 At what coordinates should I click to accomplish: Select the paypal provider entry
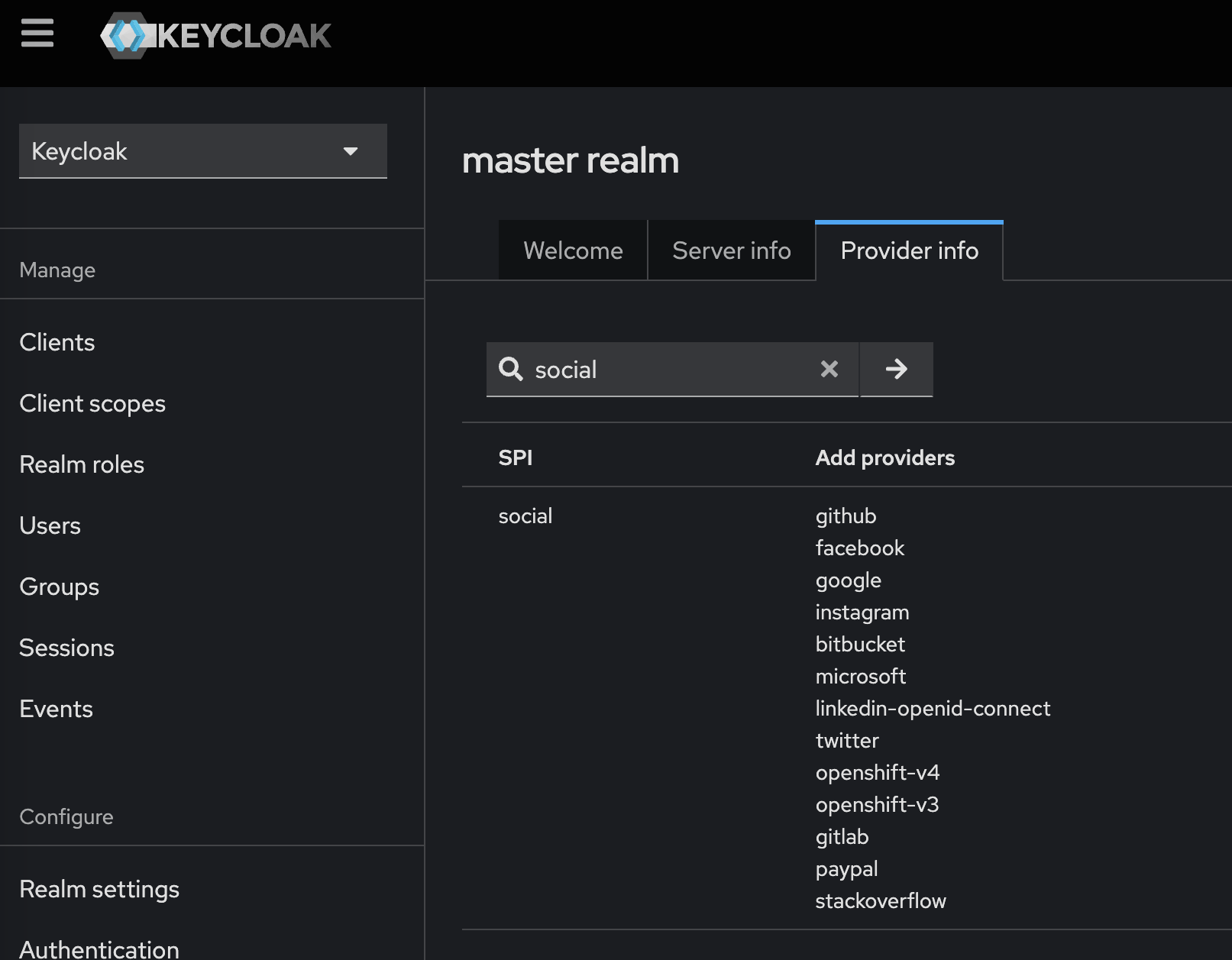[847, 869]
